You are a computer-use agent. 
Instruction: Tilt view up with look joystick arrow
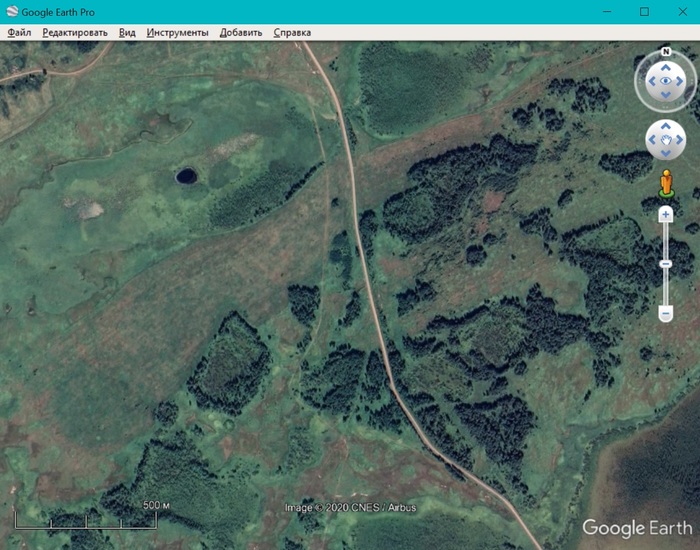666,67
